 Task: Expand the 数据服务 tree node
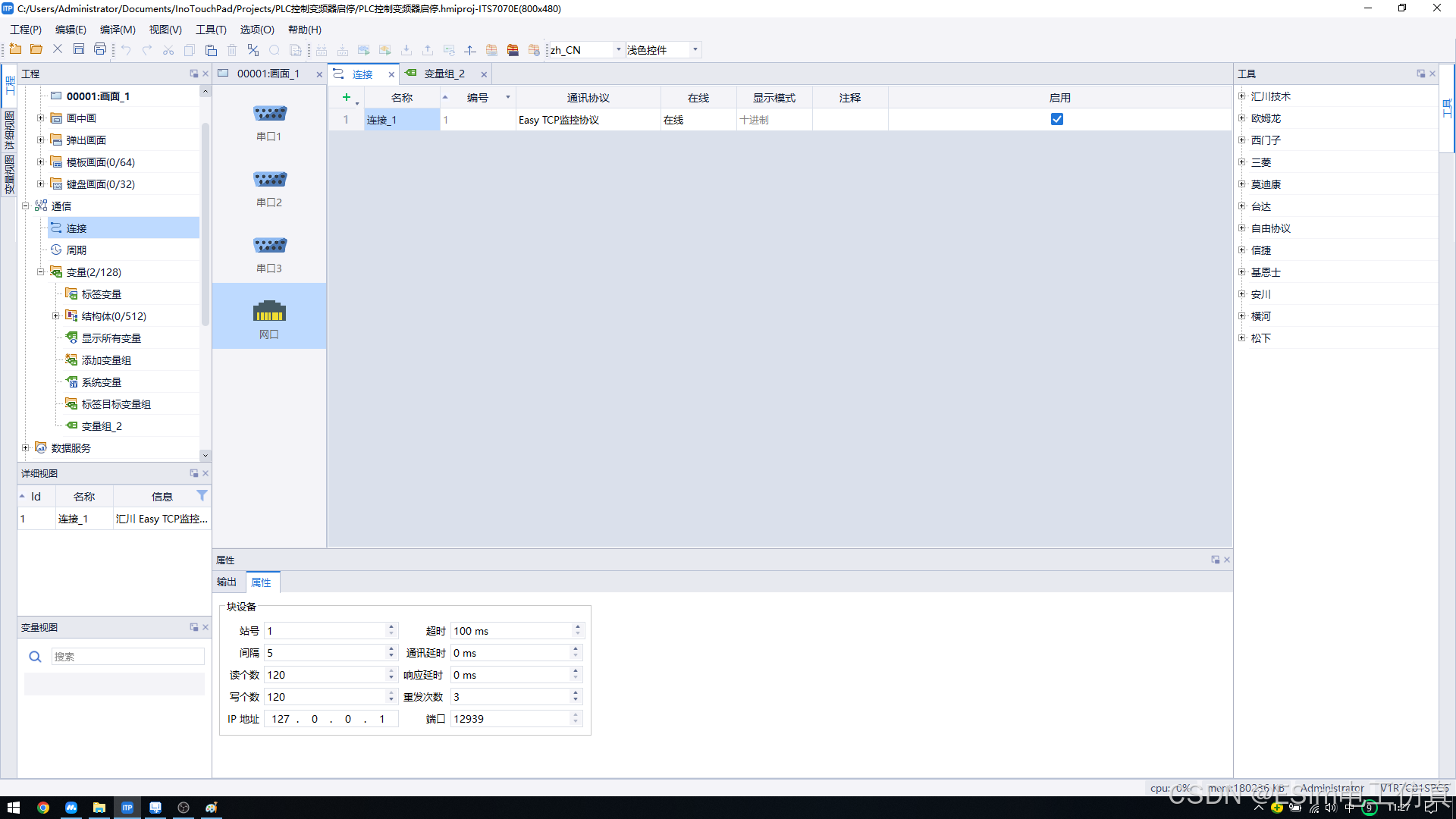pyautogui.click(x=26, y=447)
